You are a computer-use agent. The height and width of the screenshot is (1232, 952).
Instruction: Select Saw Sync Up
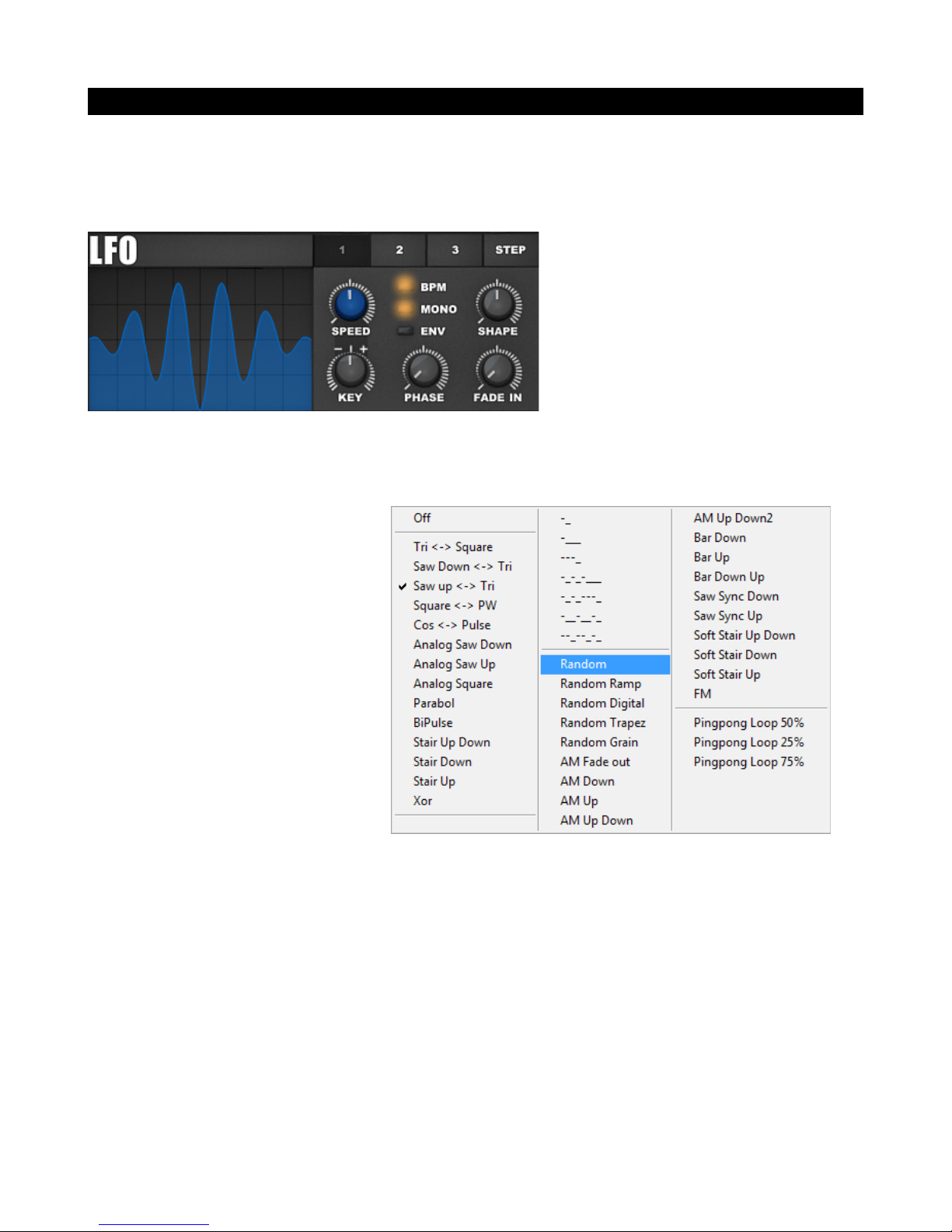[x=728, y=616]
